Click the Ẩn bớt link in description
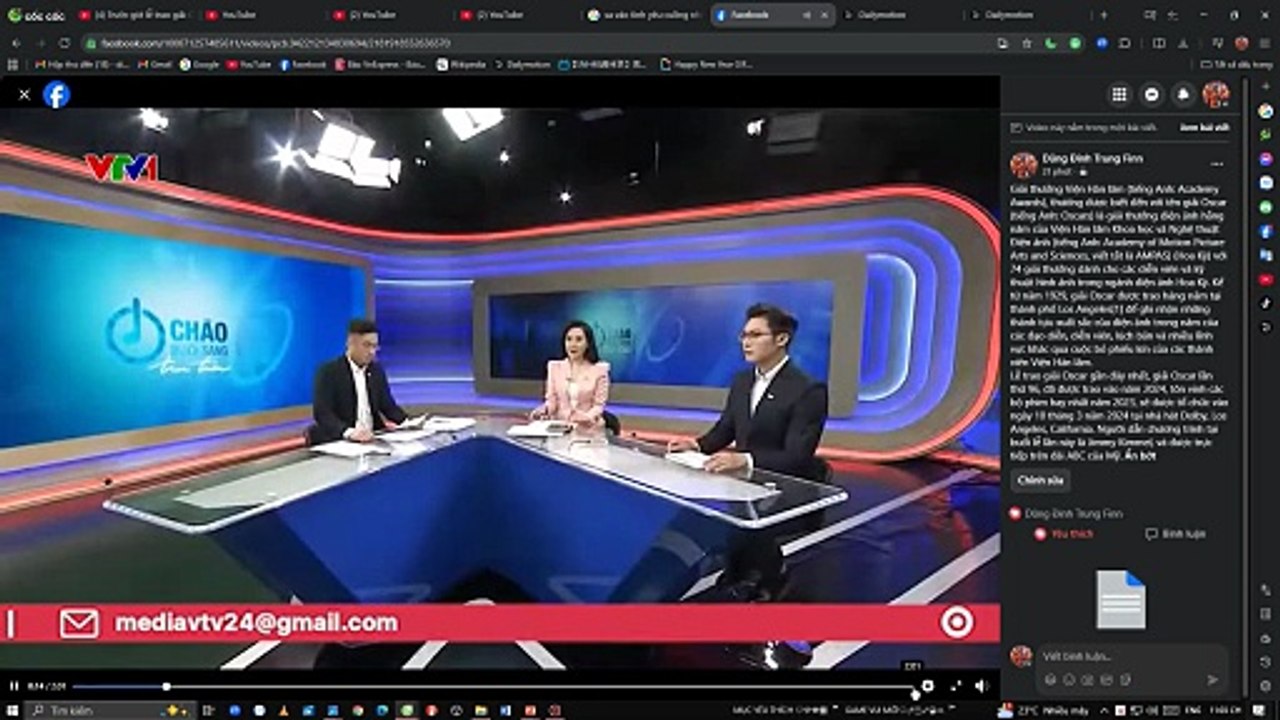The width and height of the screenshot is (1280, 720). [x=1139, y=455]
